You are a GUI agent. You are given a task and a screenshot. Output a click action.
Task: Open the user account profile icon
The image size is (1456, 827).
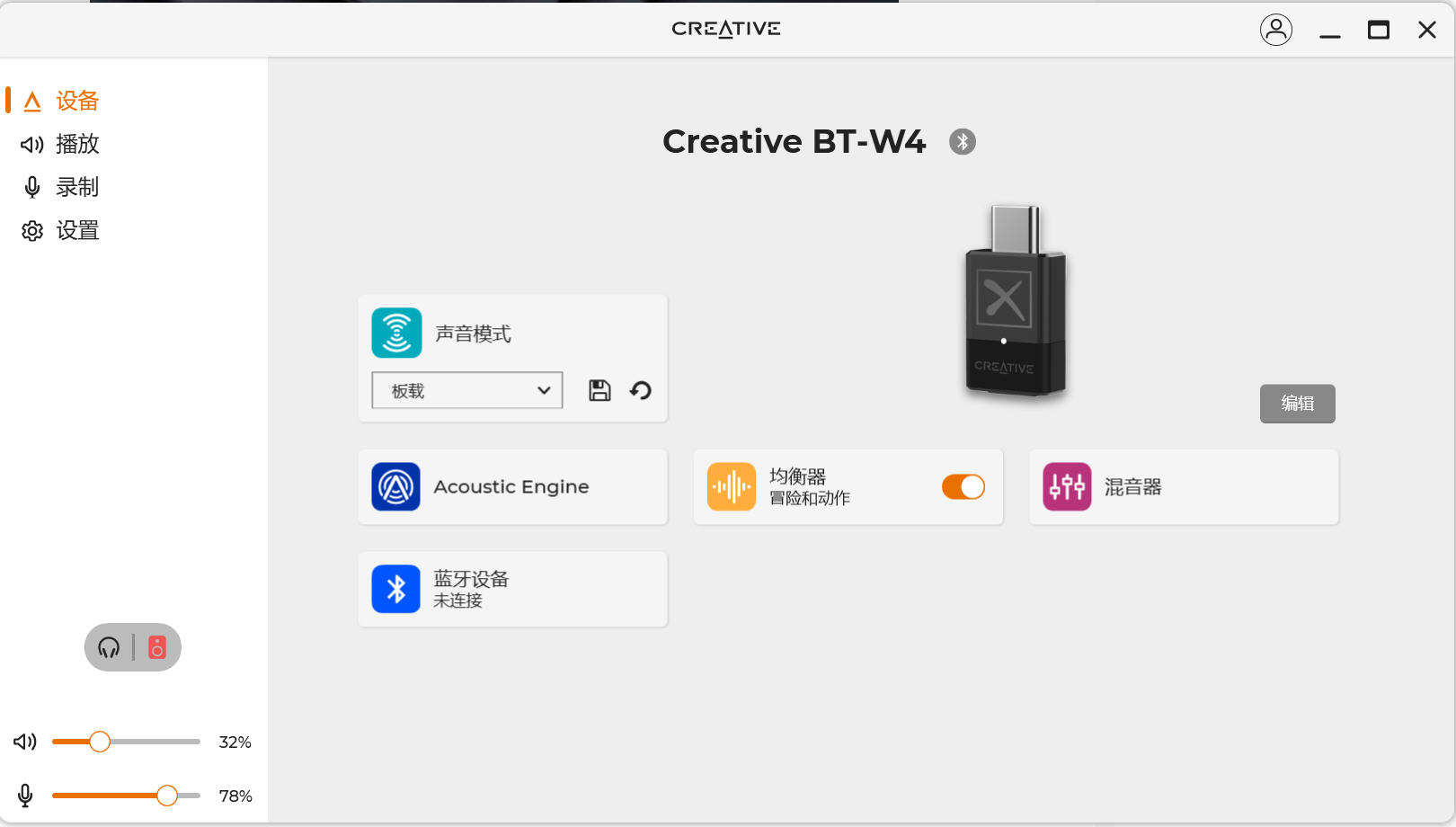(x=1276, y=30)
